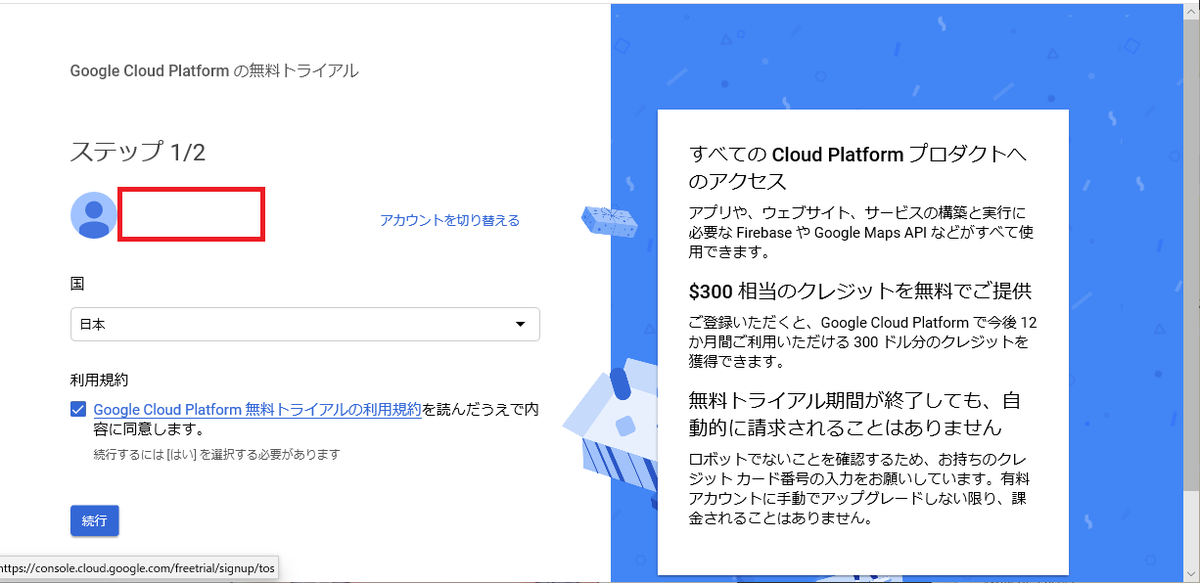This screenshot has height=583, width=1200.
Task: Click the status bar URL console.cloud.google.com/freetrial/signup/tos
Action: pos(138,569)
